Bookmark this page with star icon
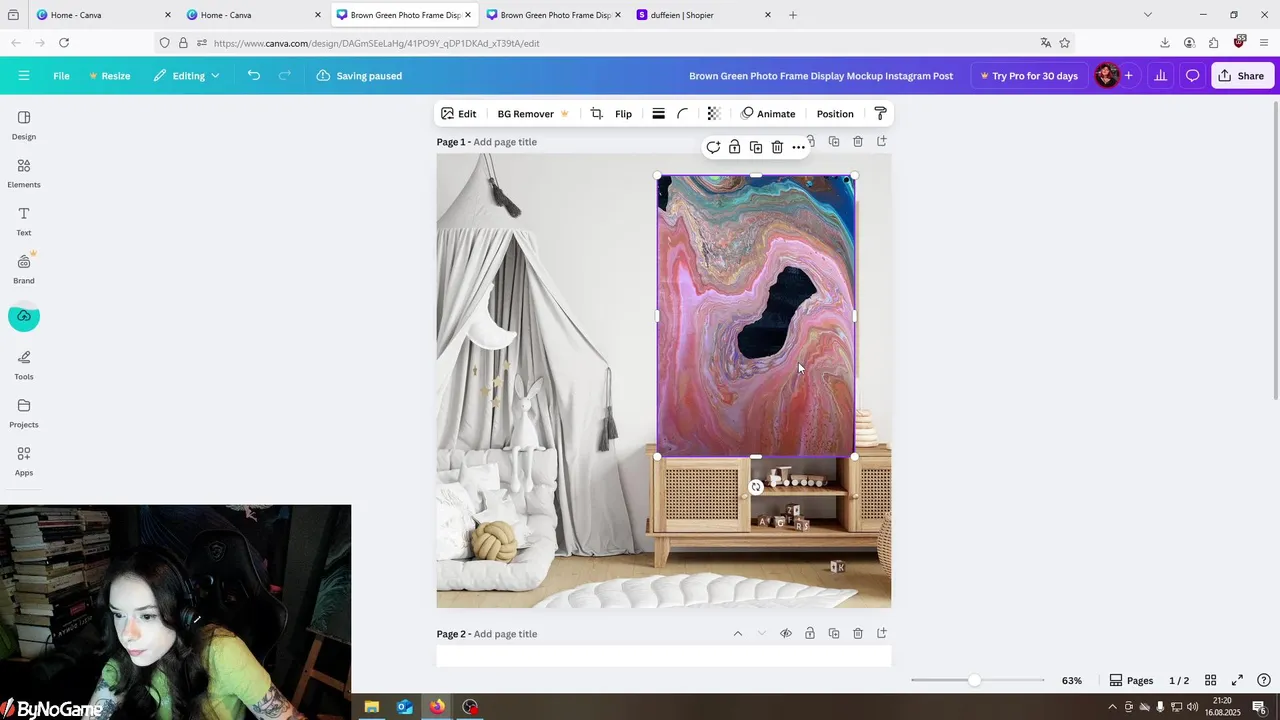Screen dimensions: 1280x720 1065,43
